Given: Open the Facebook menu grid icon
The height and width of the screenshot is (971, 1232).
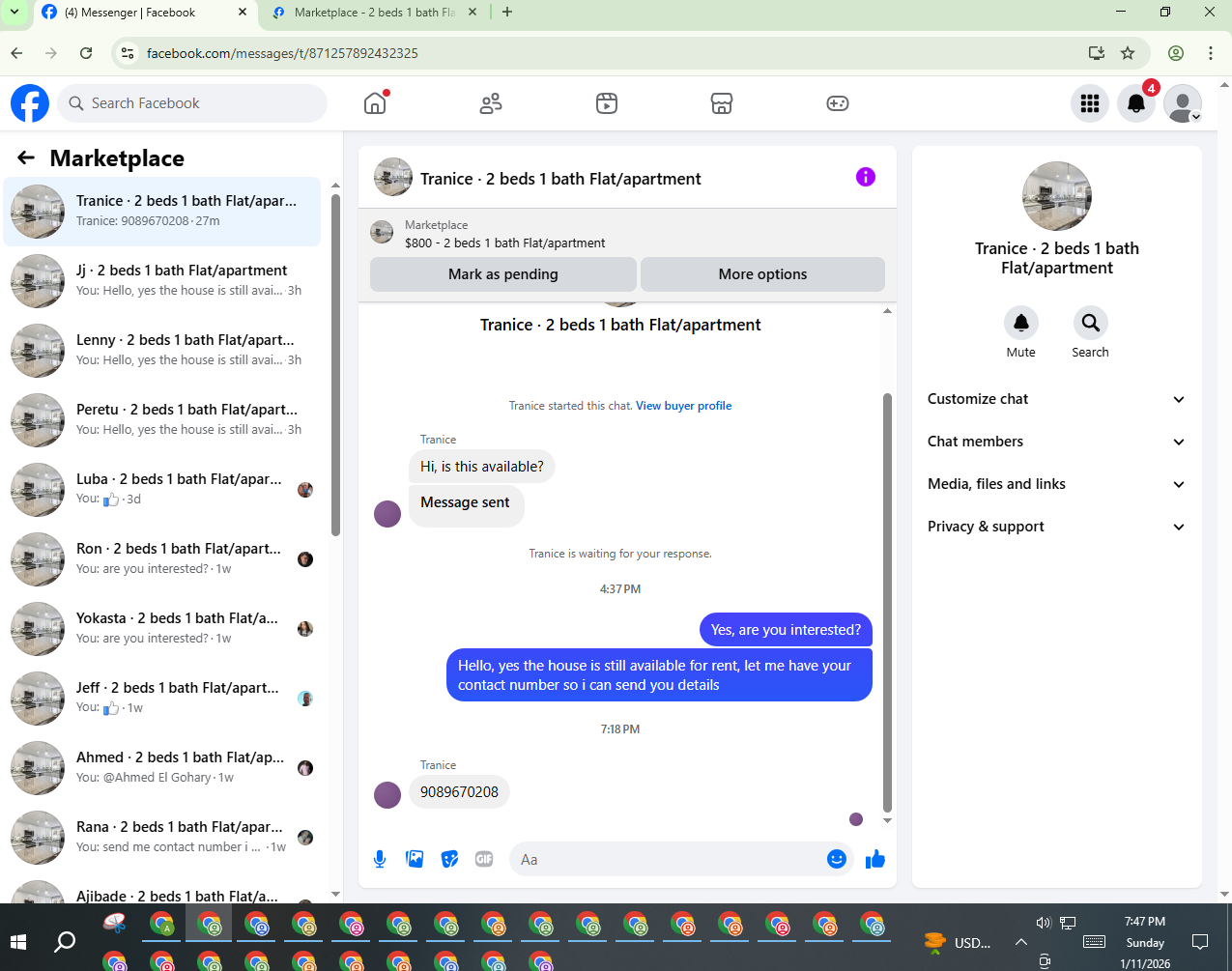Looking at the screenshot, I should (1090, 103).
